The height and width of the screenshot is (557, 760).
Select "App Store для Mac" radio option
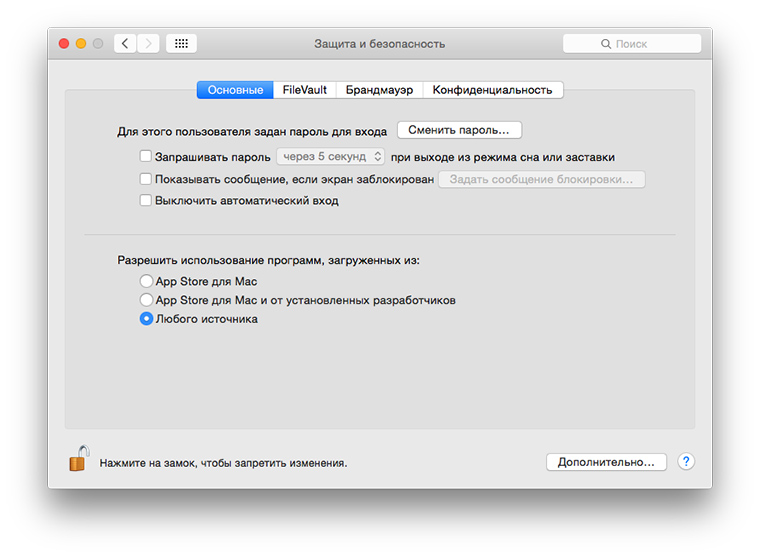click(x=146, y=281)
